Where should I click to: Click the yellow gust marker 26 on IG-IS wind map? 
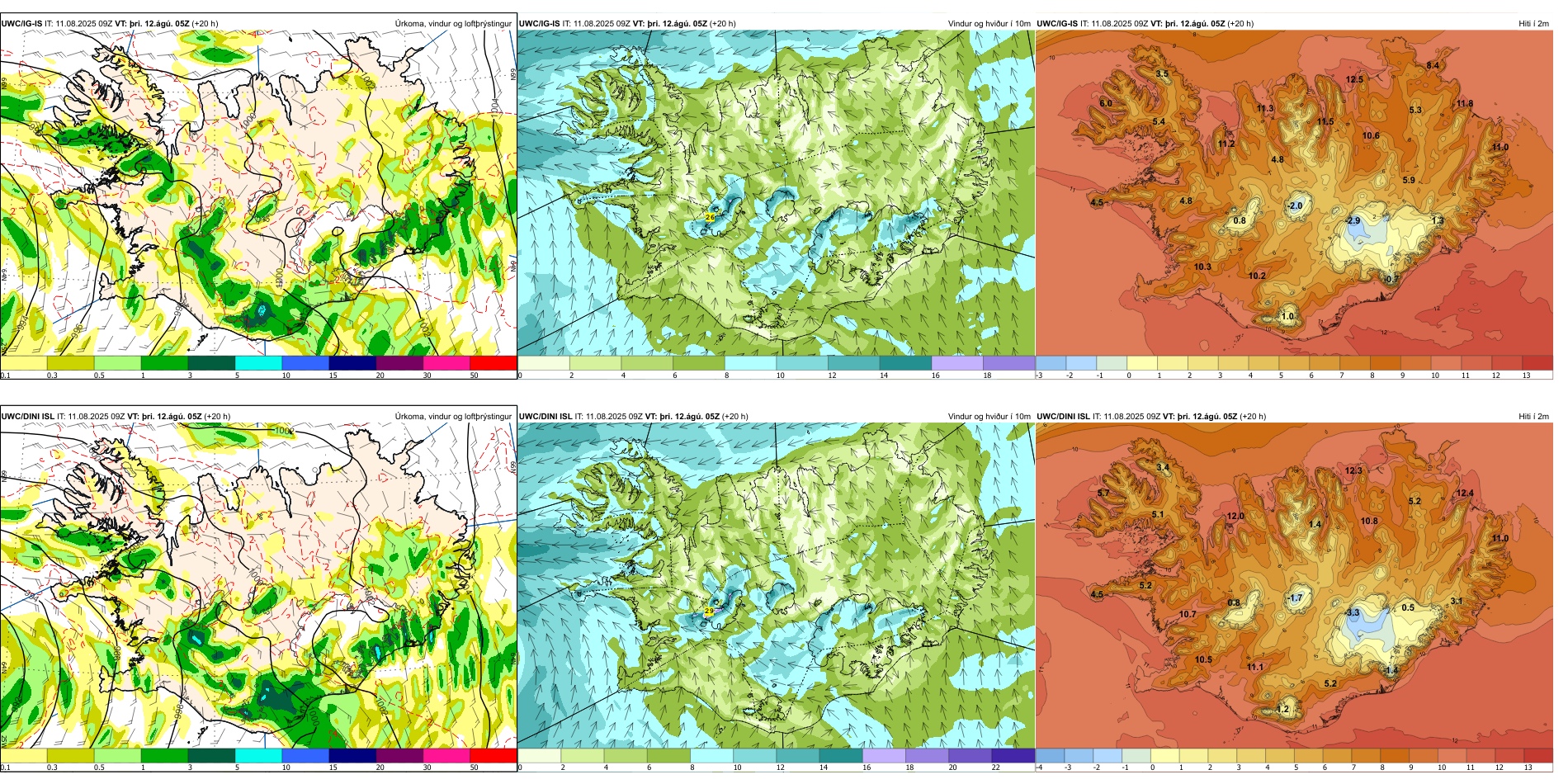click(710, 217)
